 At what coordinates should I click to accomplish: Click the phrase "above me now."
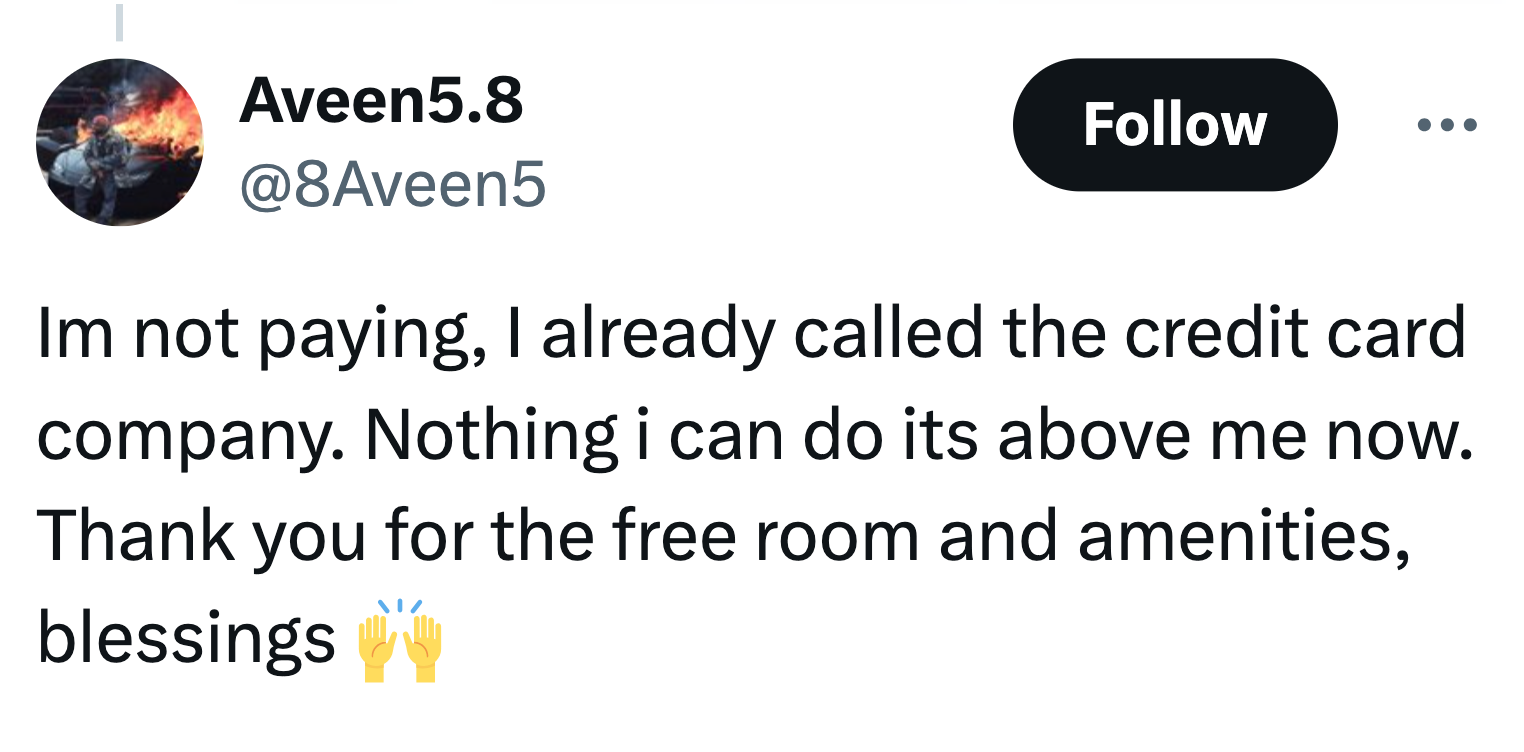click(1235, 435)
